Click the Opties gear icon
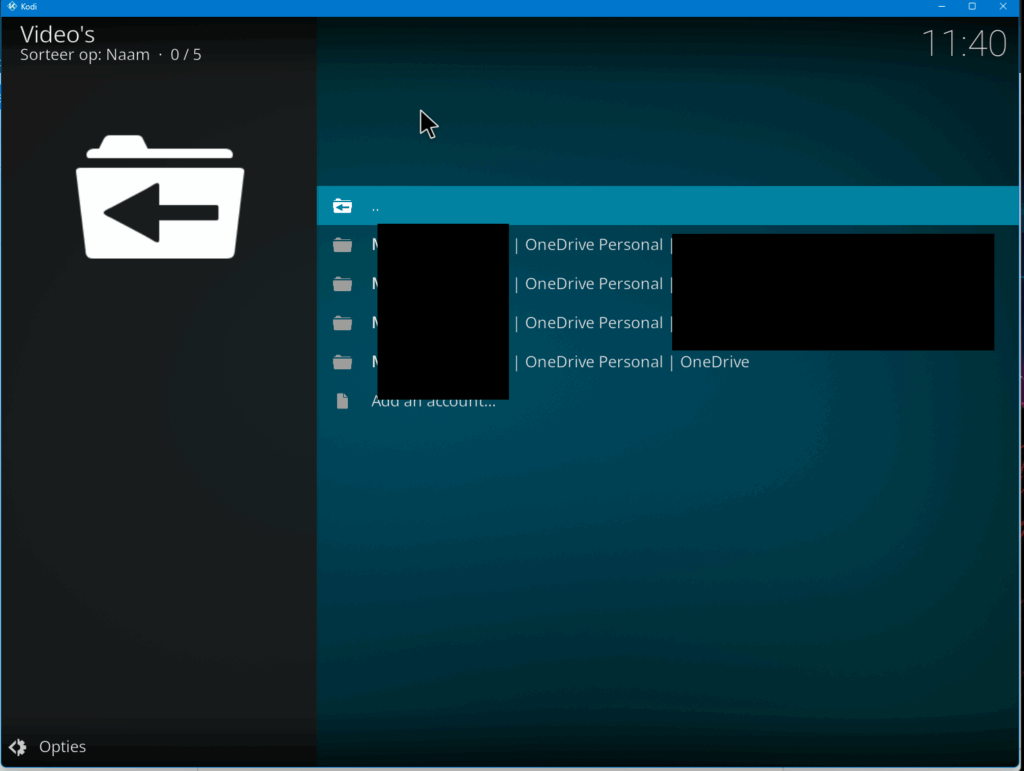Viewport: 1024px width, 771px height. [18, 747]
